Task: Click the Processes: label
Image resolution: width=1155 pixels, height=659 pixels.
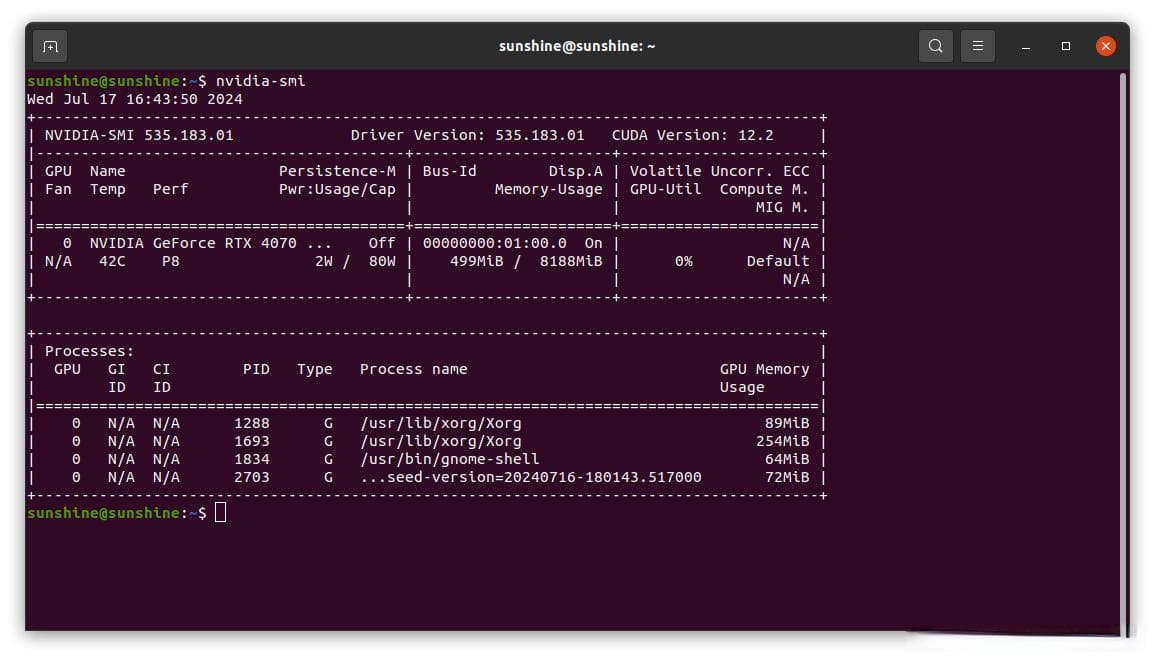Action: (90, 351)
